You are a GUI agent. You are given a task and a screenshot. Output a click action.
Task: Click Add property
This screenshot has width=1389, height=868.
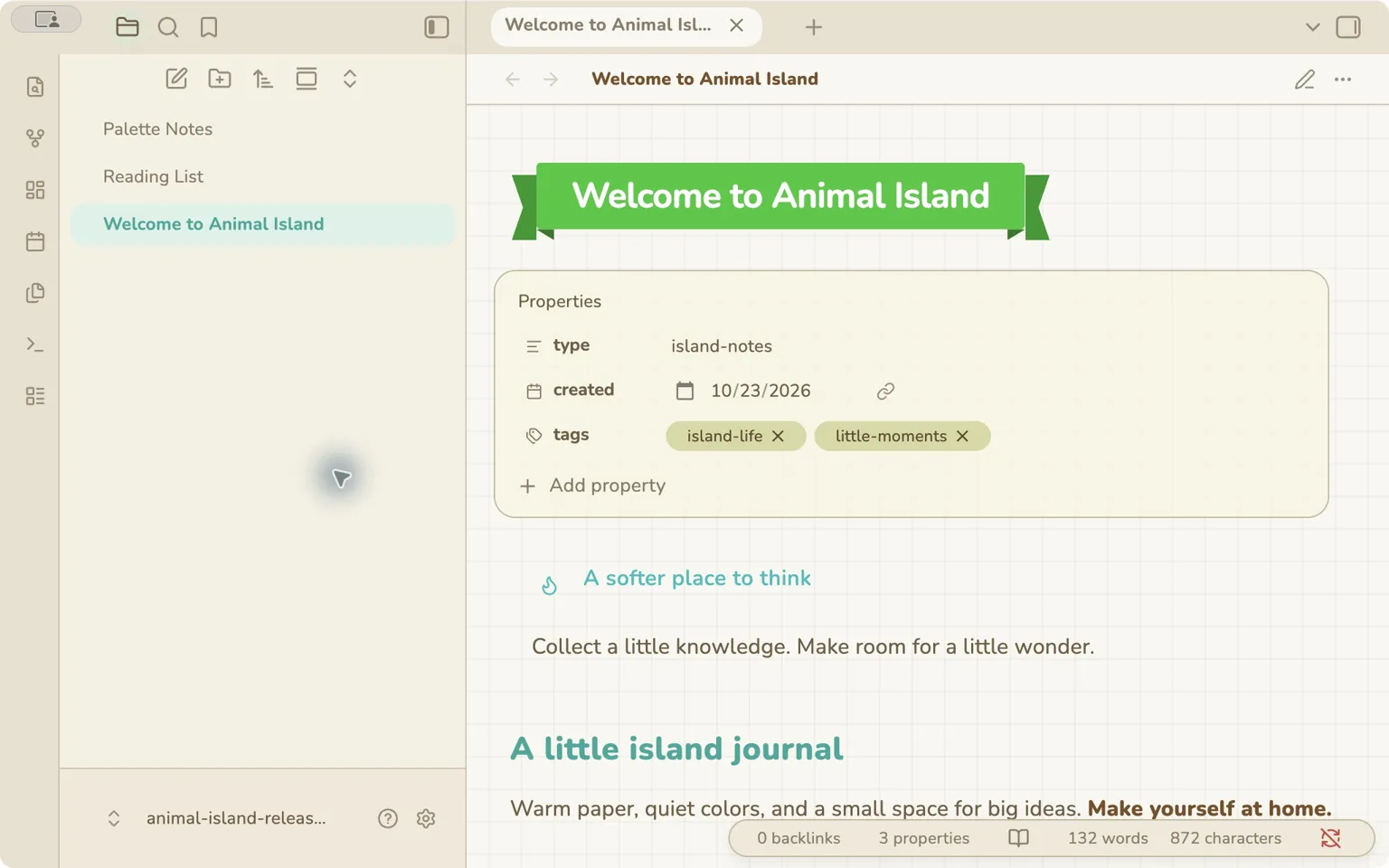click(593, 486)
